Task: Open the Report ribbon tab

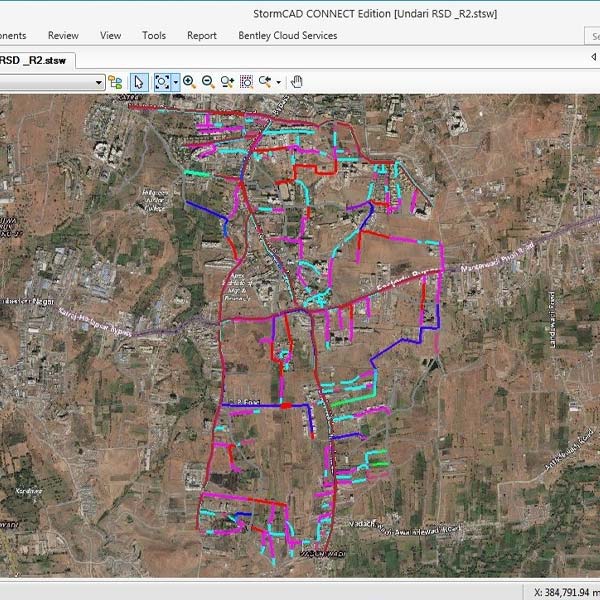Action: point(201,35)
